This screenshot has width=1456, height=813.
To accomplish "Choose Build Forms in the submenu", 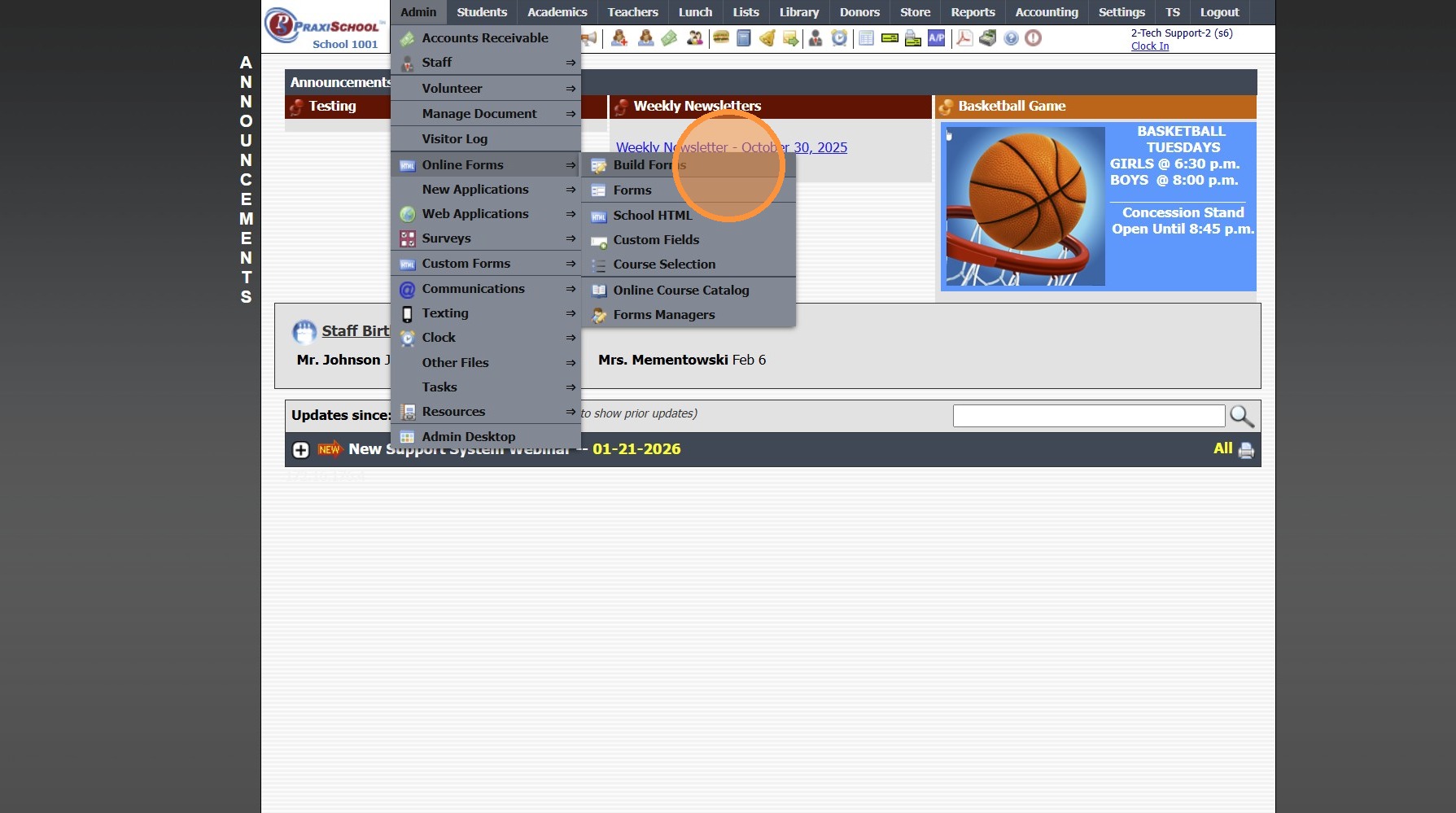I will (689, 165).
